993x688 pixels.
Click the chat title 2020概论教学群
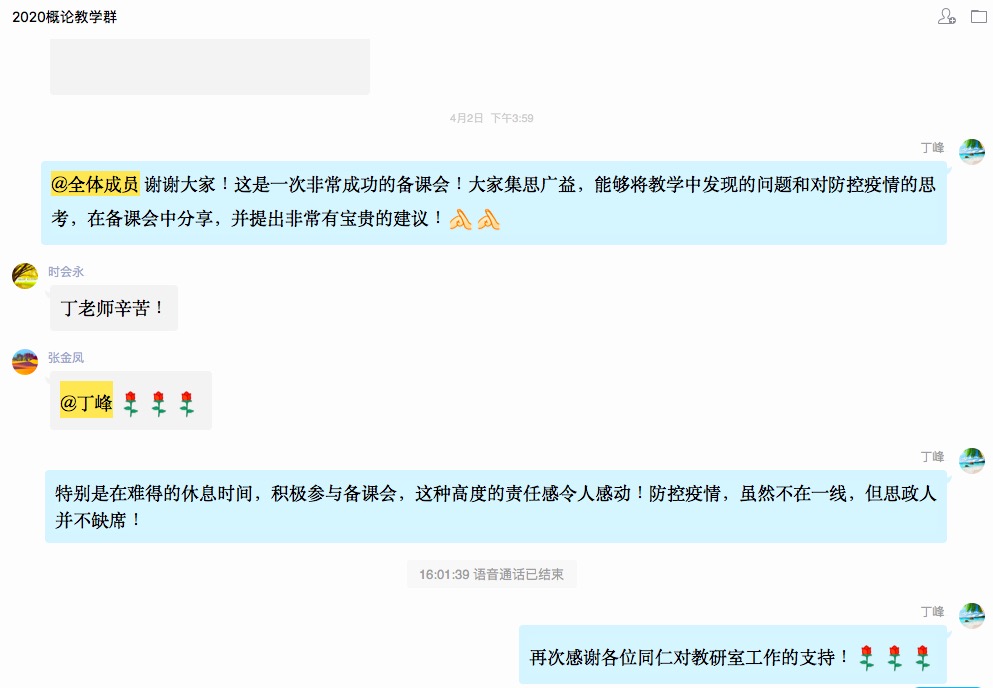[65, 17]
